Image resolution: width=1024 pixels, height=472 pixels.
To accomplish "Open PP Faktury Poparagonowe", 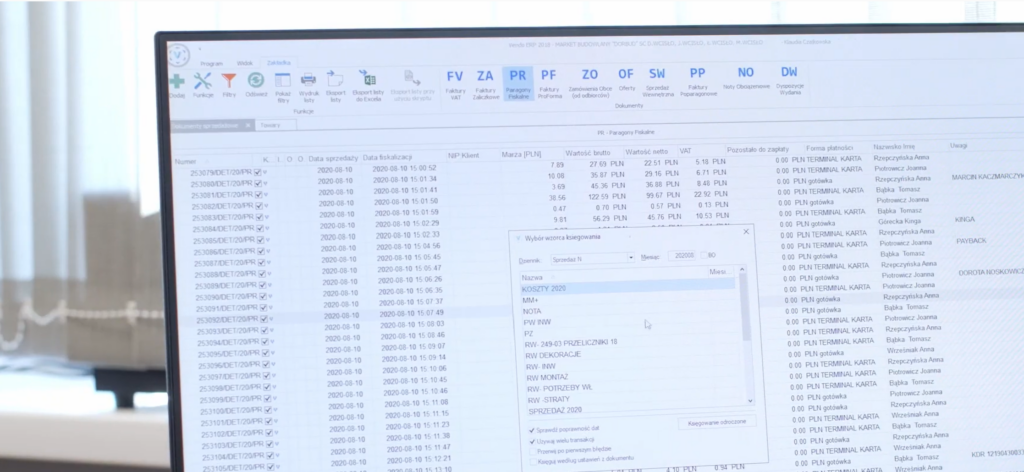I will (697, 82).
